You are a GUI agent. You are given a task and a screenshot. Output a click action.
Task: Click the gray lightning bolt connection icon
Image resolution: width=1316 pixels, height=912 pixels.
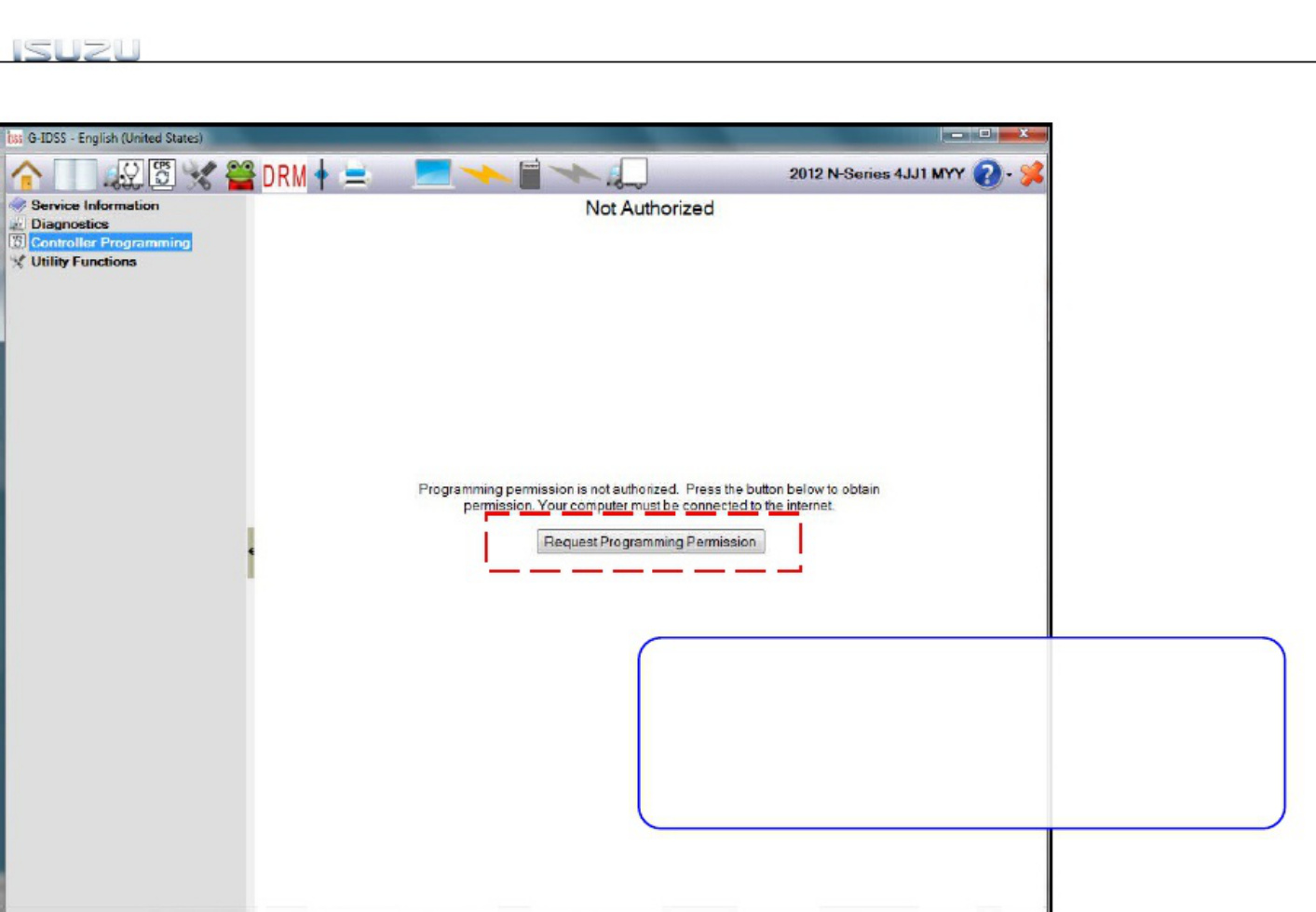click(574, 173)
